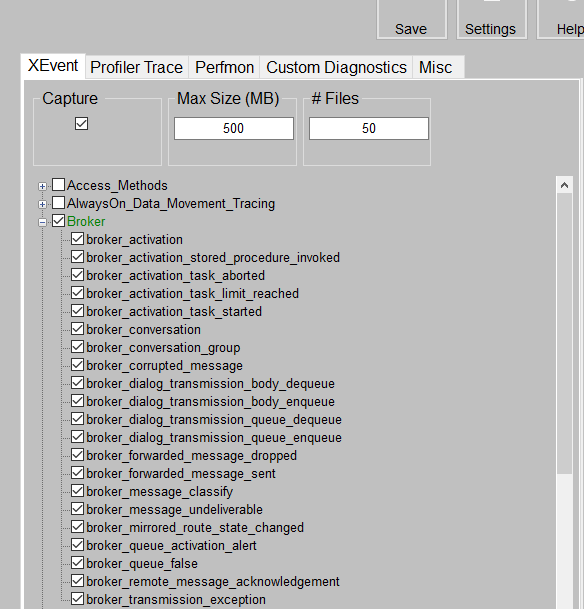The height and width of the screenshot is (609, 584).
Task: Uncheck broker_dialog_transmission_queue_enqueue checkbox
Action: (x=78, y=437)
